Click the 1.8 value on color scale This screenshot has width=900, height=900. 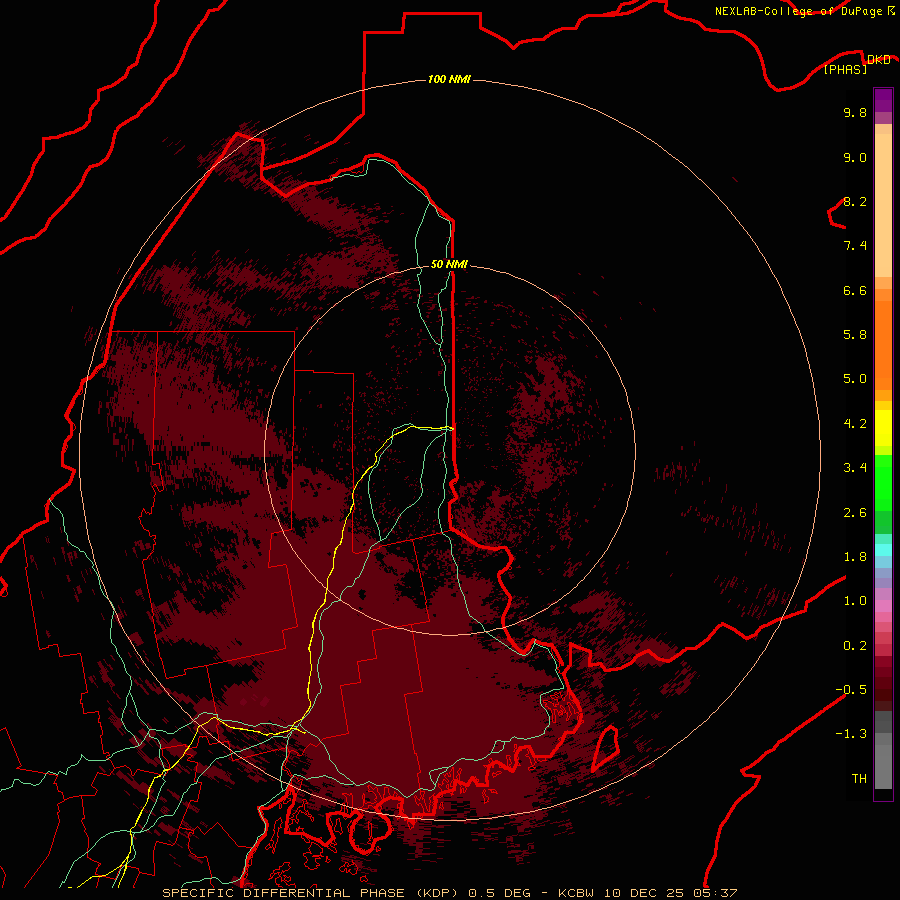(x=855, y=557)
